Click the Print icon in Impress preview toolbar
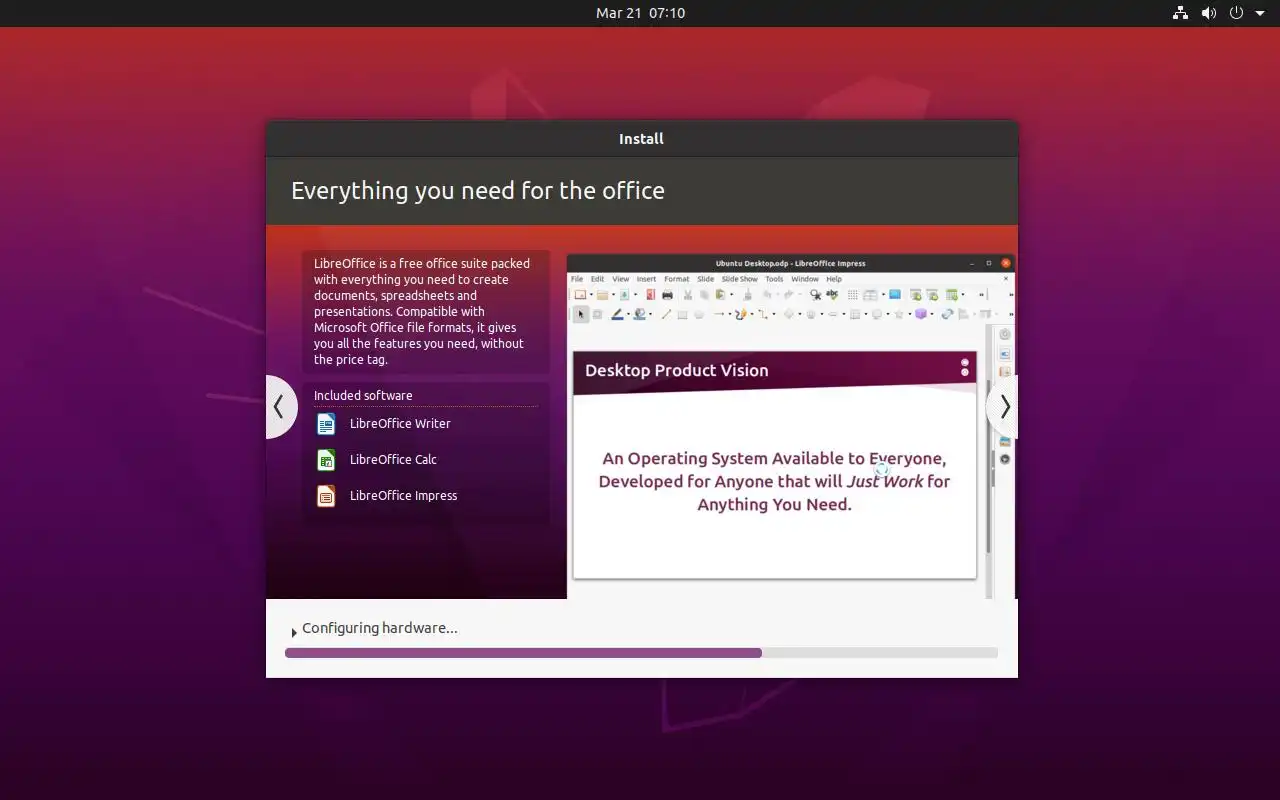The width and height of the screenshot is (1280, 800). click(x=667, y=295)
